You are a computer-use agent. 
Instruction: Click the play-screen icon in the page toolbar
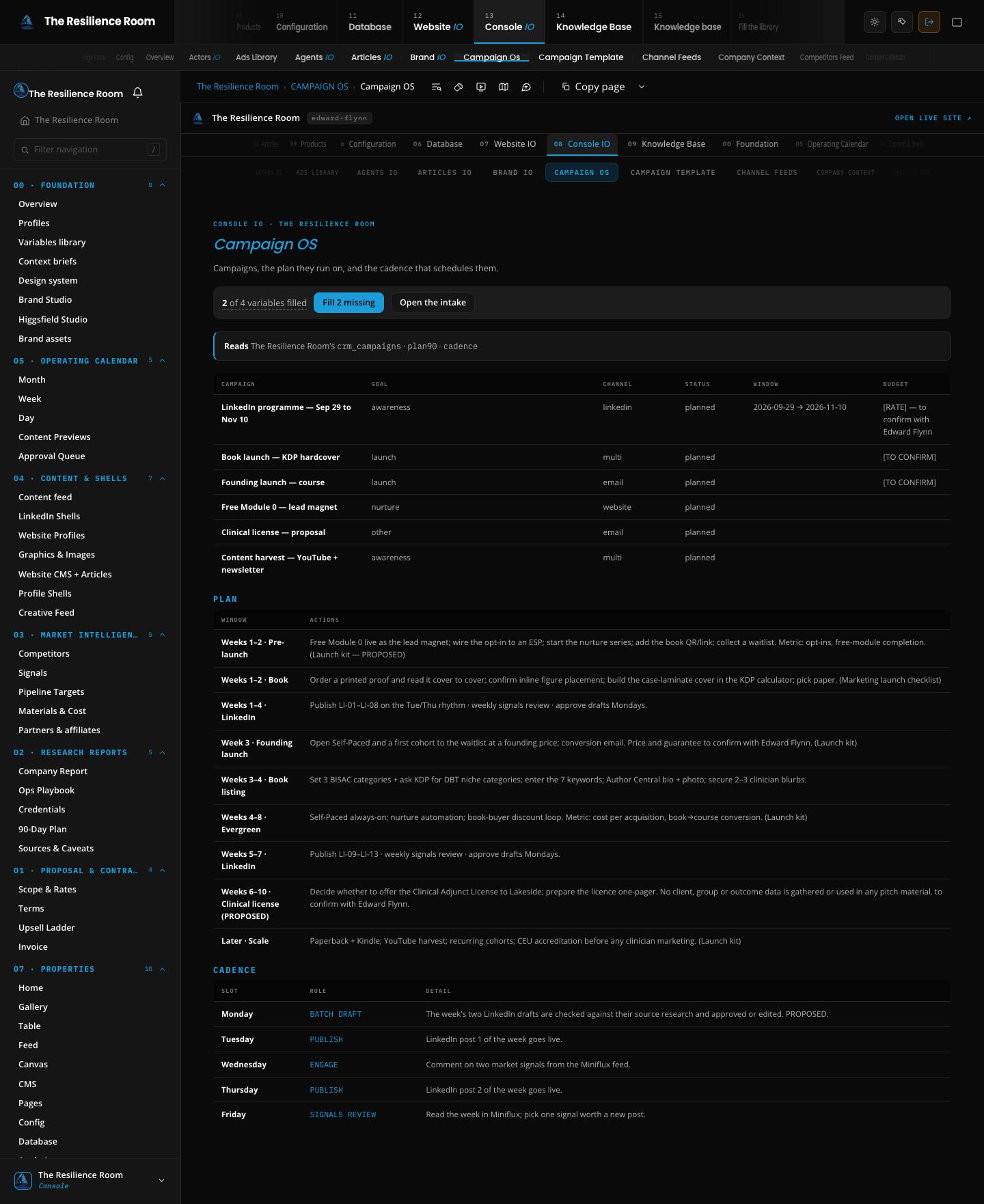481,87
